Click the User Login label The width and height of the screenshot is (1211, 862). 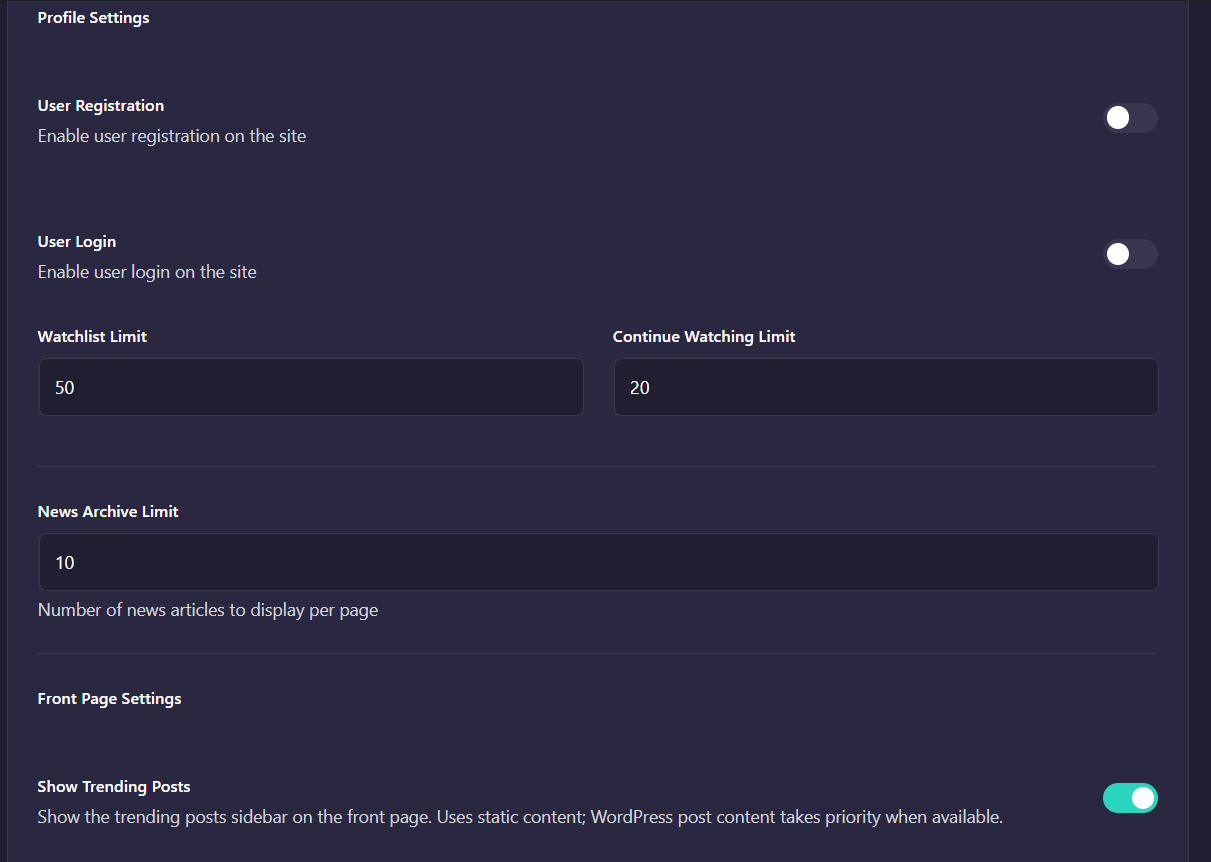(76, 241)
